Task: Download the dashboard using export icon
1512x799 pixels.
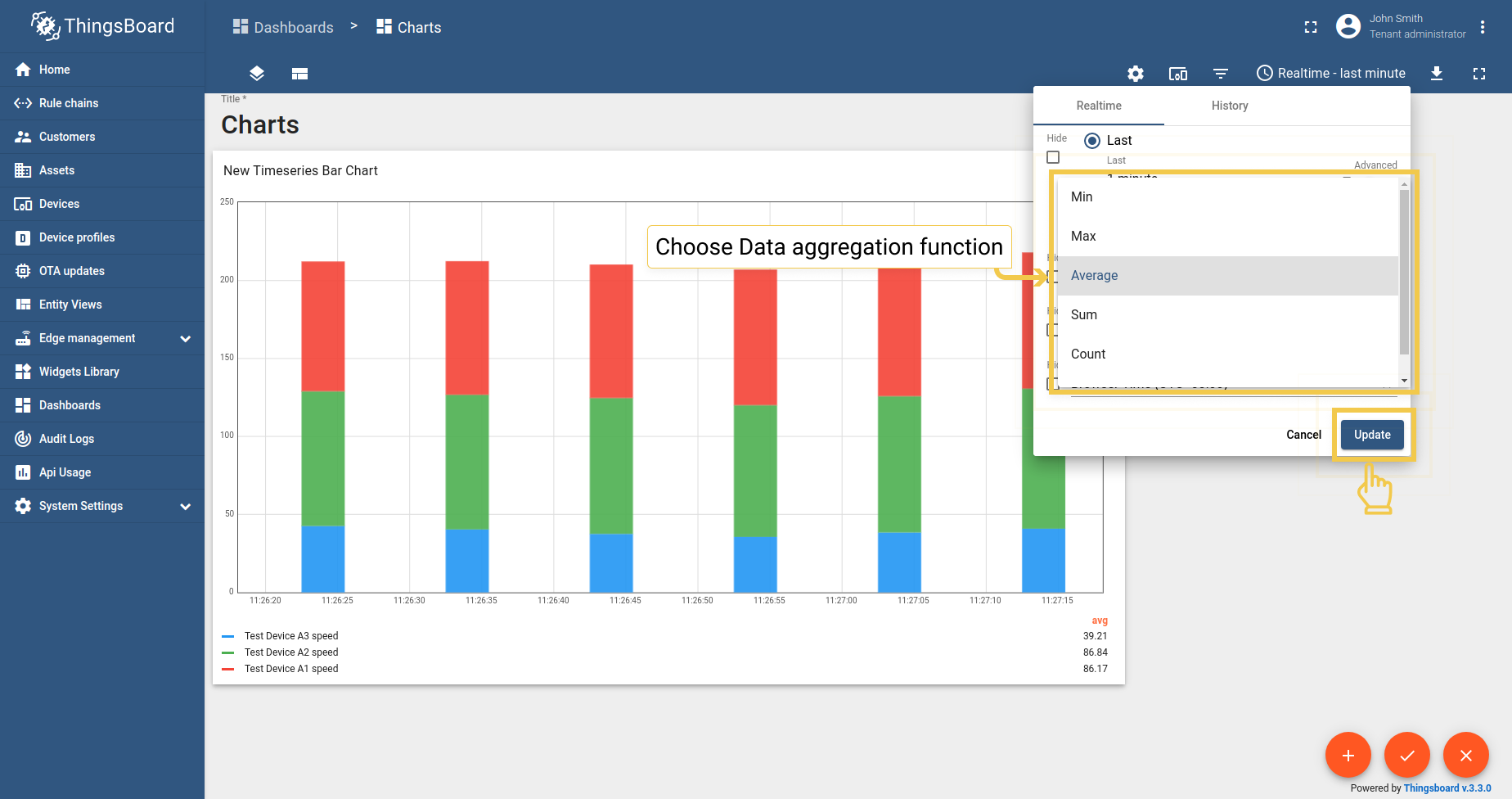Action: (1438, 74)
